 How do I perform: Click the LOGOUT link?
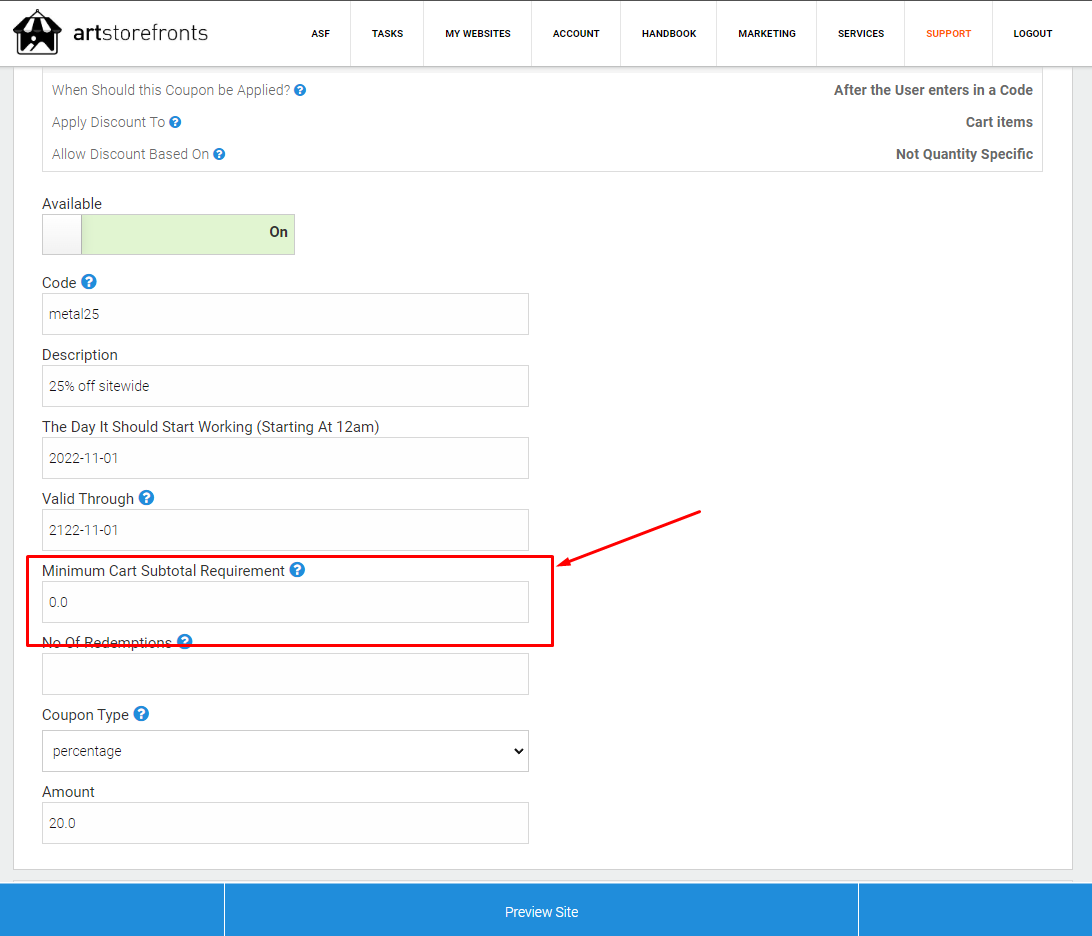click(1033, 33)
